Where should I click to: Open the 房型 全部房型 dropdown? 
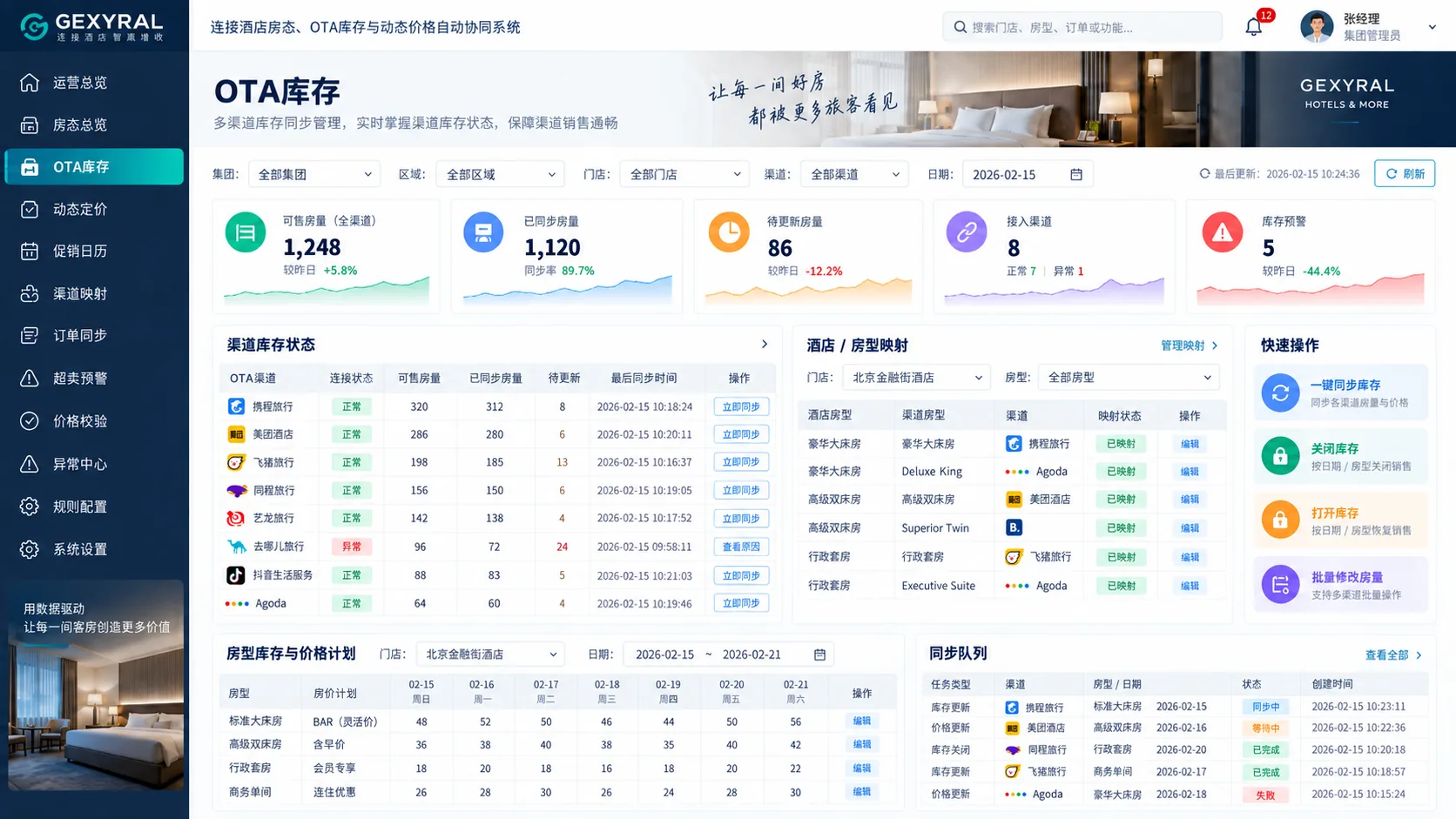pyautogui.click(x=1129, y=378)
